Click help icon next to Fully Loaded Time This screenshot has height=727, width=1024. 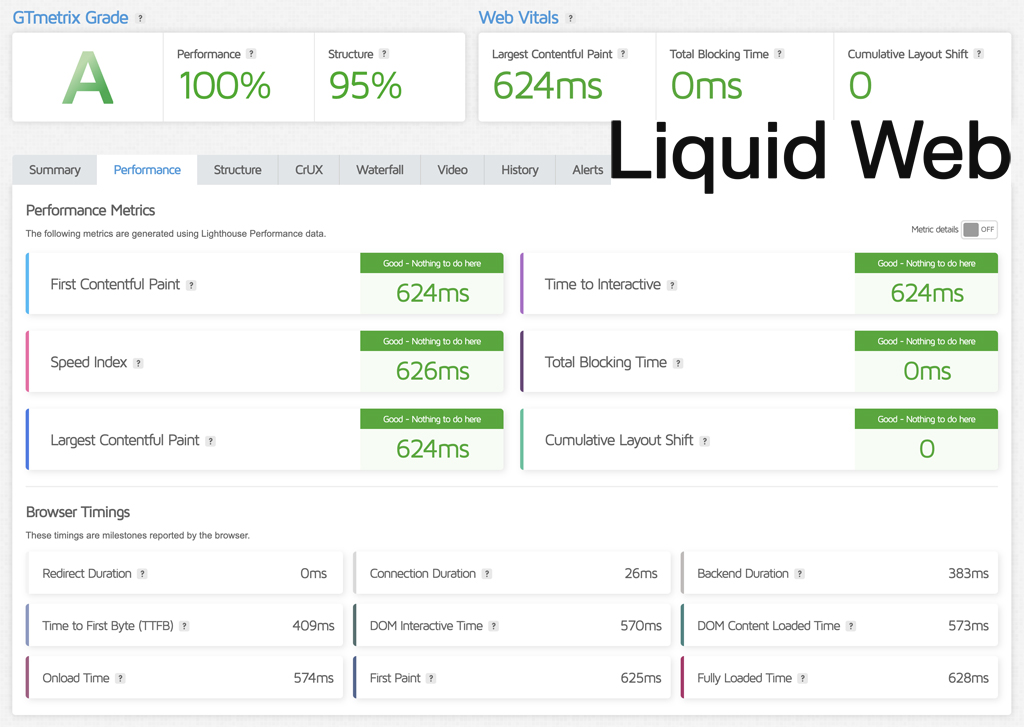[x=803, y=678]
